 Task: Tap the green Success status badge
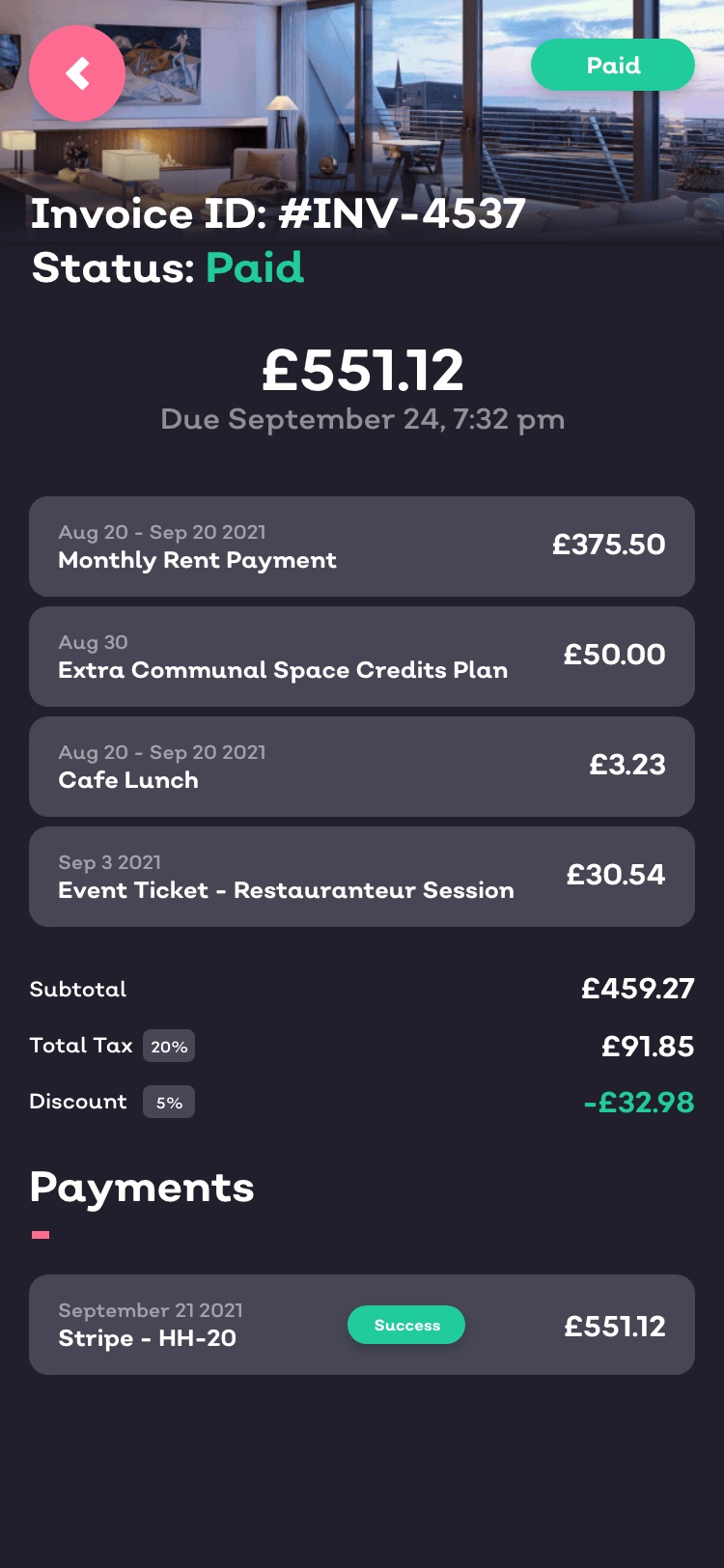406,1326
